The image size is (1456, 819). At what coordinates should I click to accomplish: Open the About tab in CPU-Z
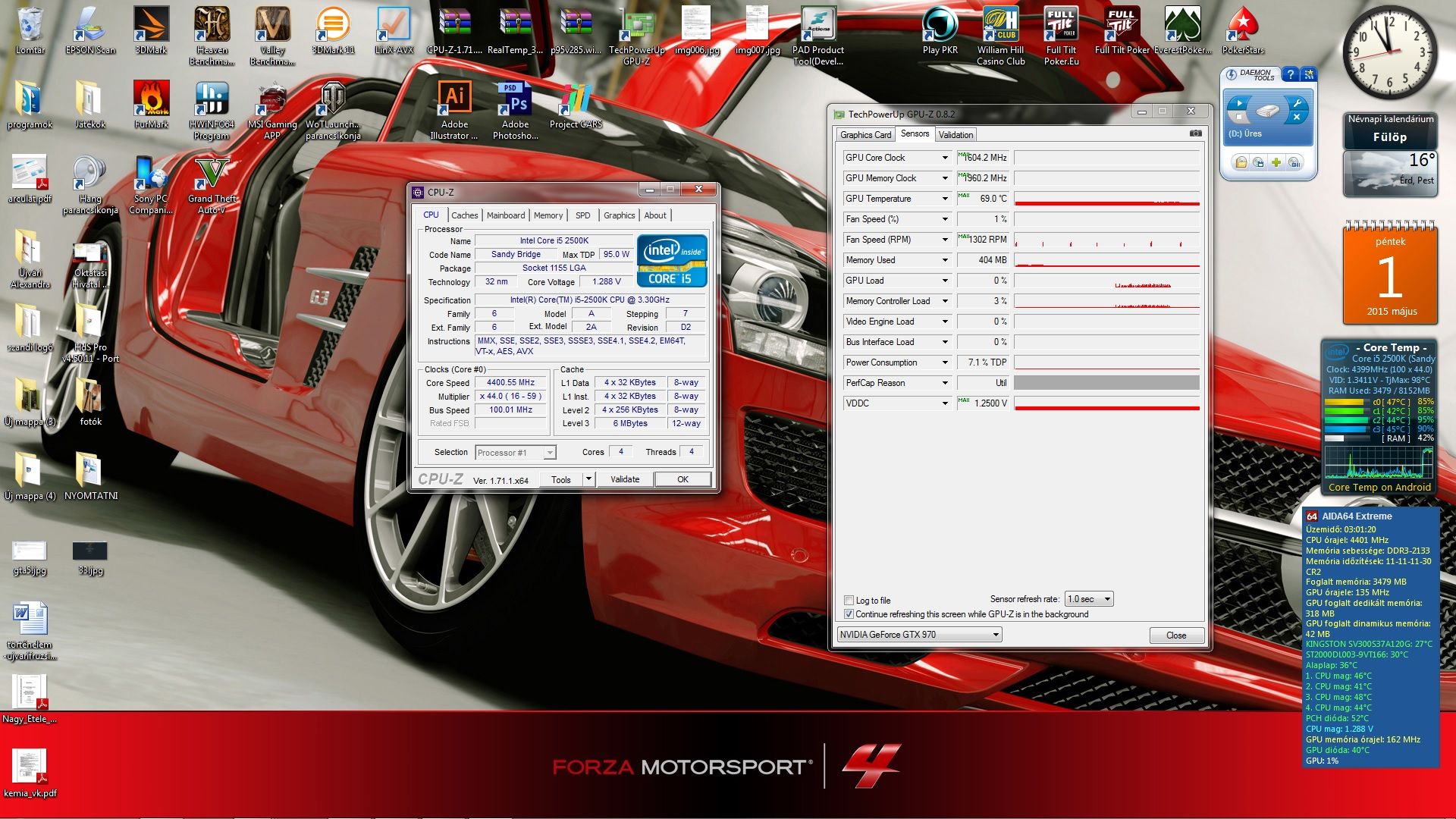[x=655, y=215]
